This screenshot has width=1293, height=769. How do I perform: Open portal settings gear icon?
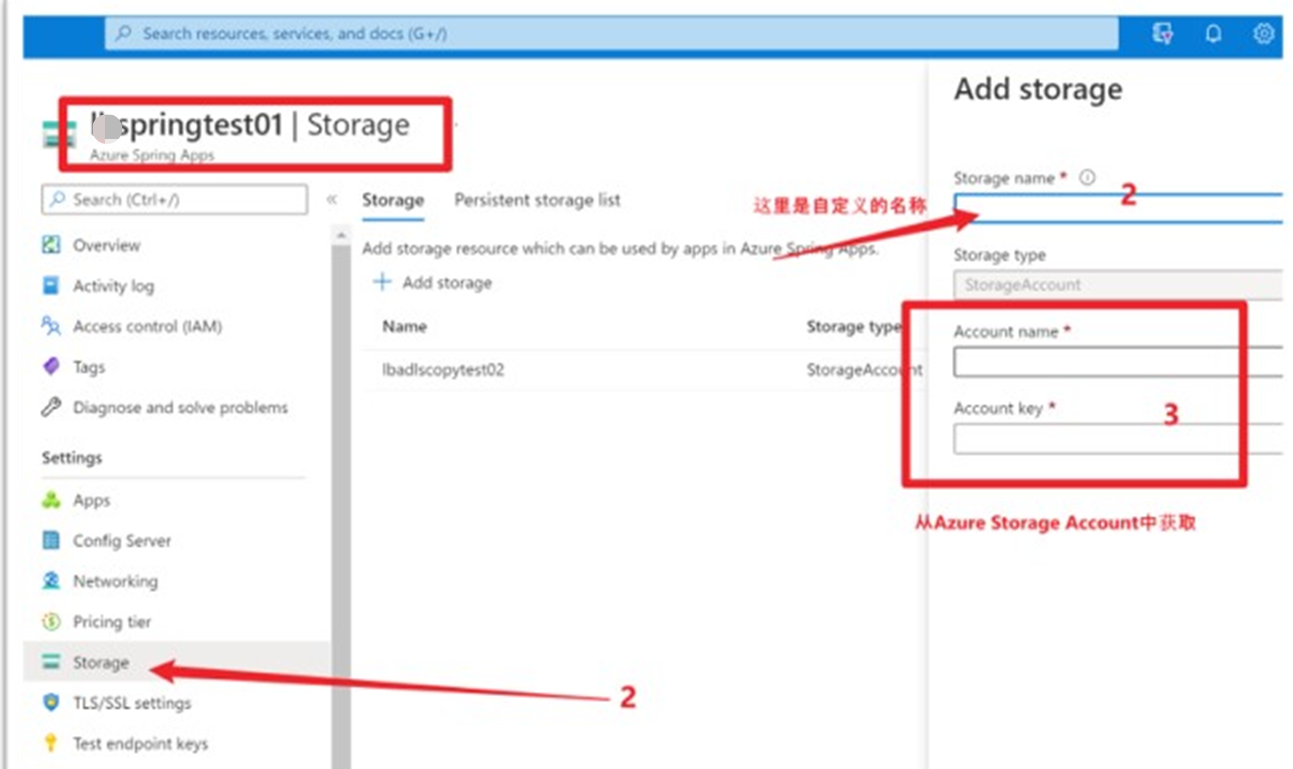tap(1263, 34)
